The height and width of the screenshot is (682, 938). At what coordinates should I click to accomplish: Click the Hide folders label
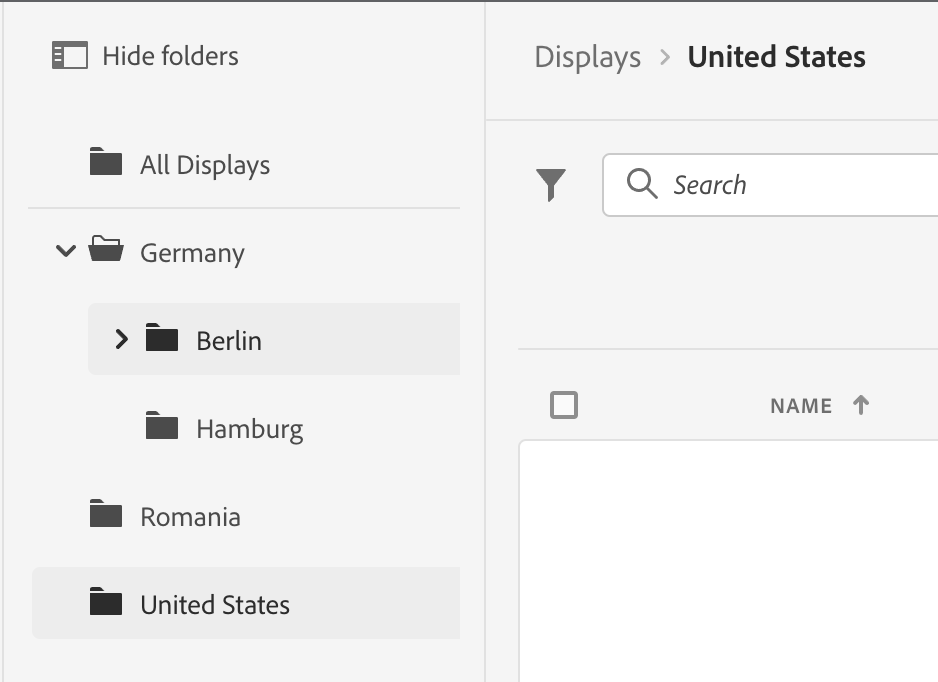(x=170, y=56)
